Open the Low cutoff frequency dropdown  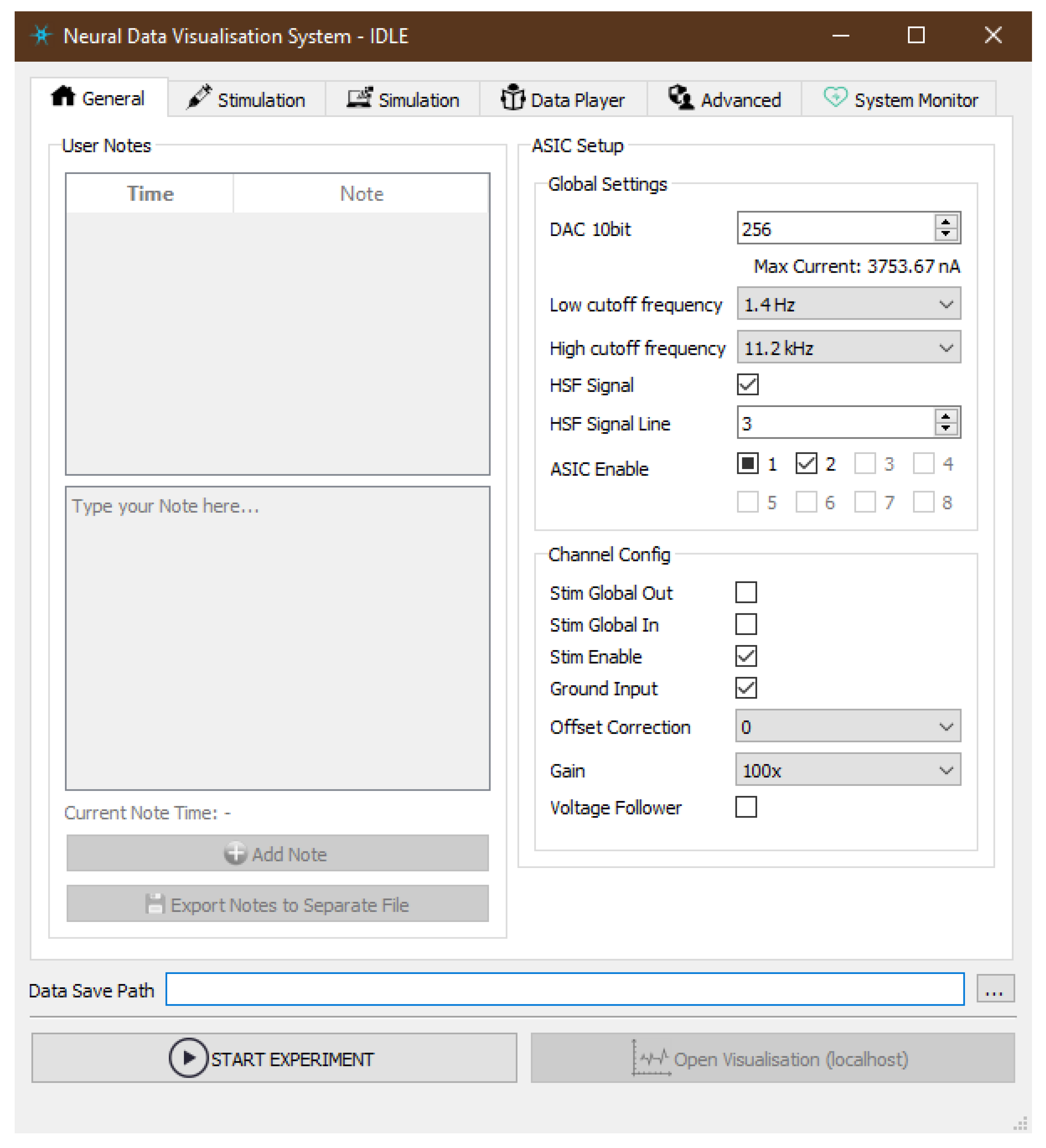[848, 304]
